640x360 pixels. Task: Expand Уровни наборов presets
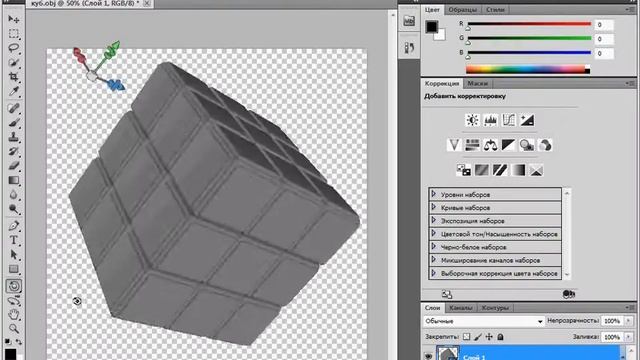(x=434, y=194)
